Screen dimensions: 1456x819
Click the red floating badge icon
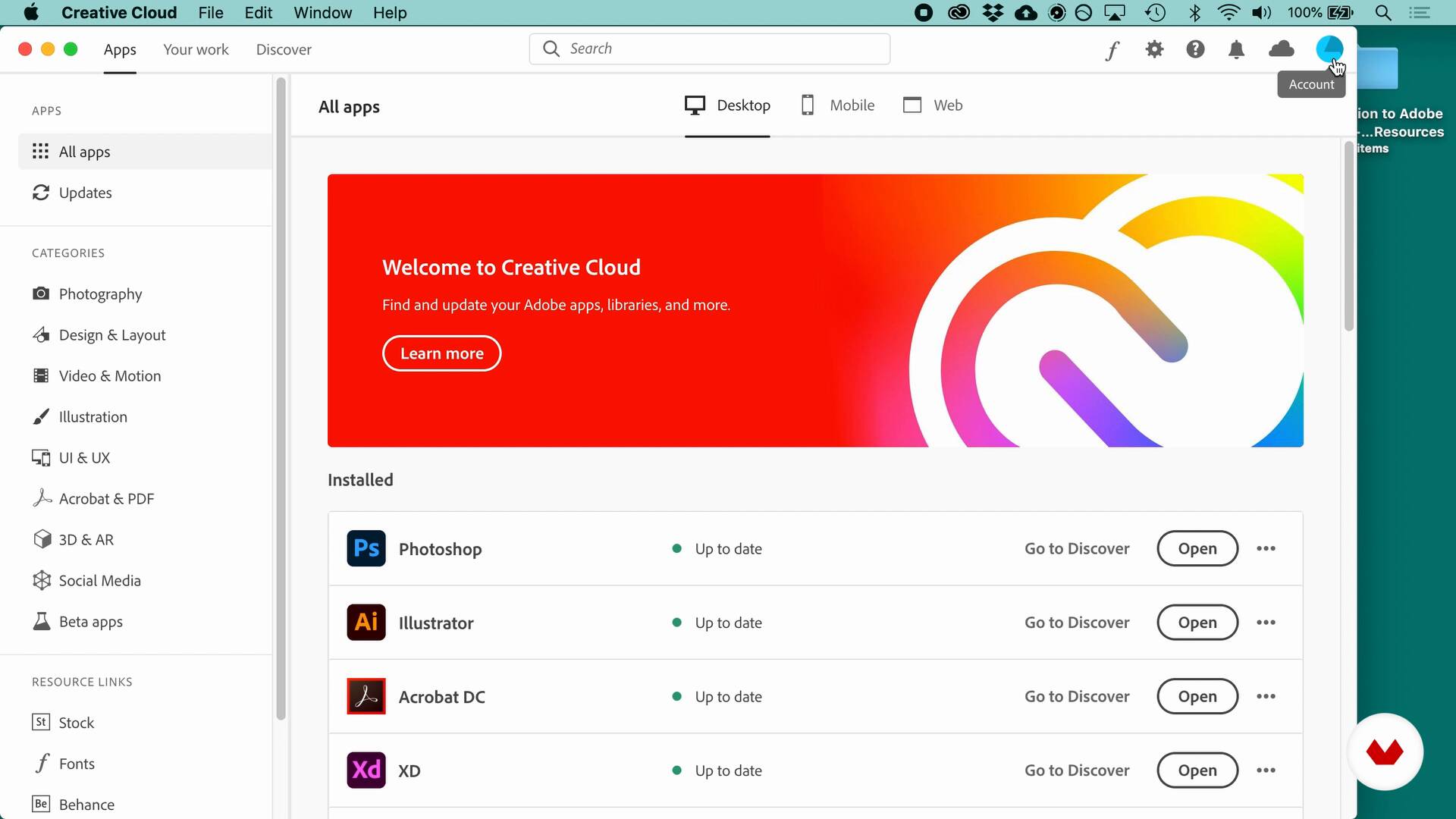click(1385, 752)
